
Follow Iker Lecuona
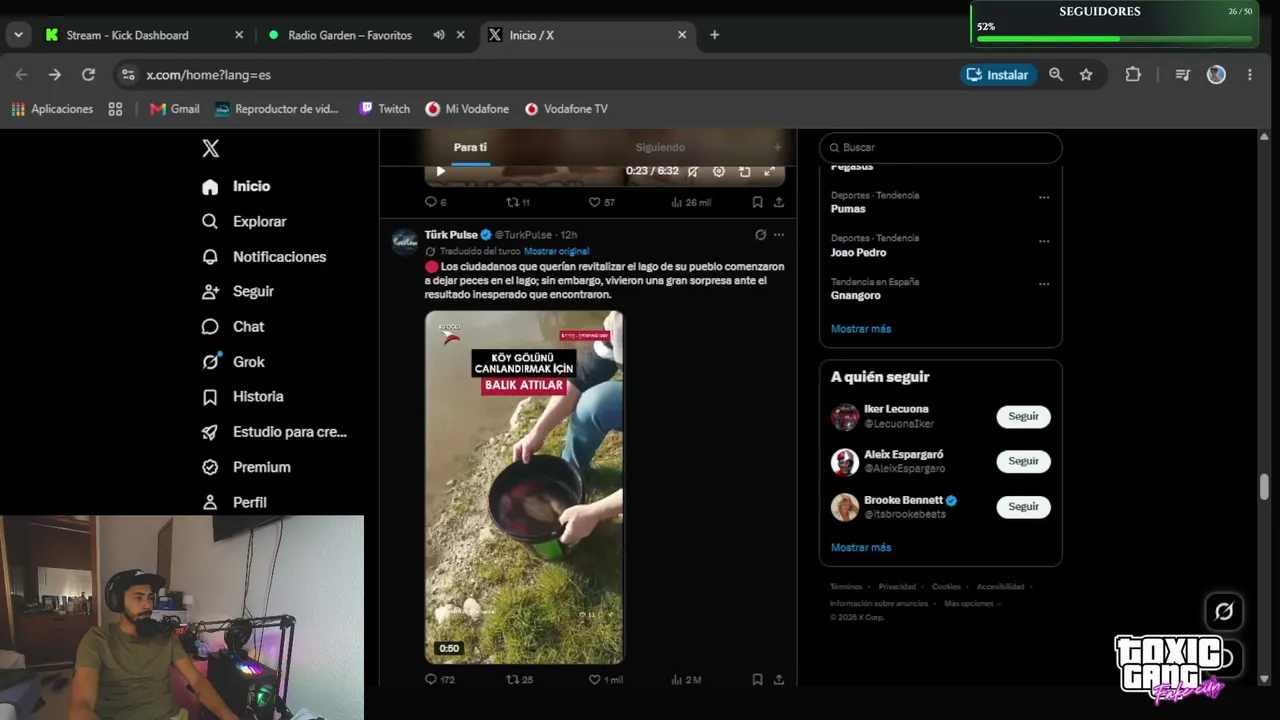(1023, 416)
